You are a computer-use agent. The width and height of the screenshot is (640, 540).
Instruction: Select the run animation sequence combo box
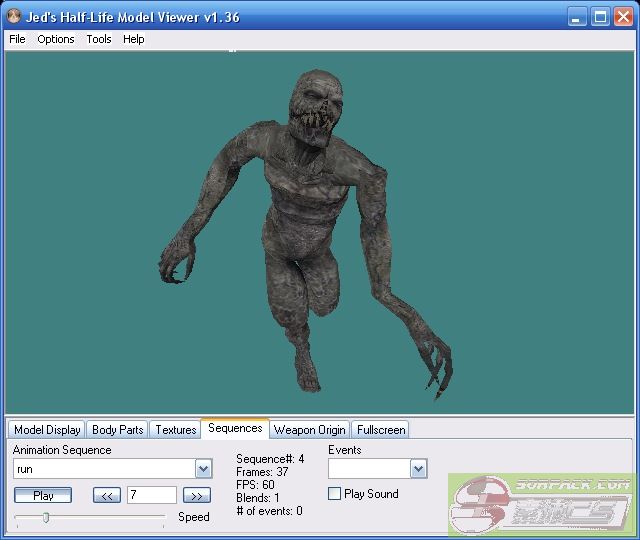pyautogui.click(x=103, y=469)
